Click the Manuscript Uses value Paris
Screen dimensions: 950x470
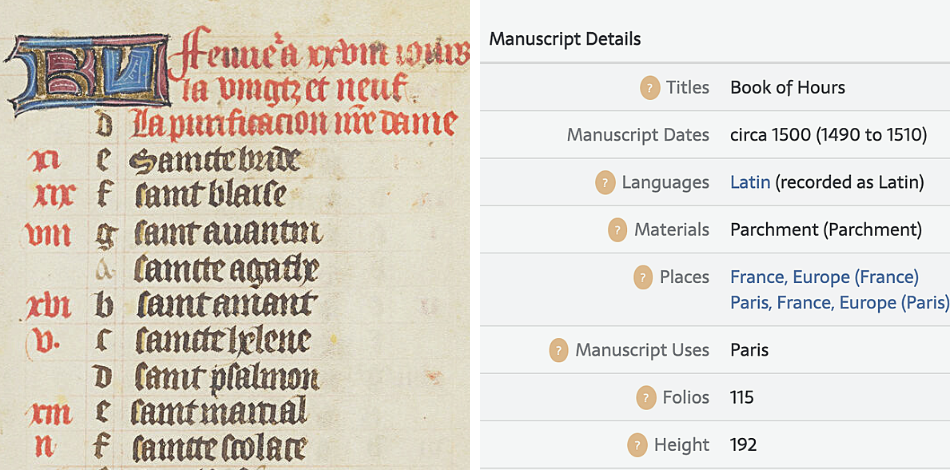click(x=749, y=350)
